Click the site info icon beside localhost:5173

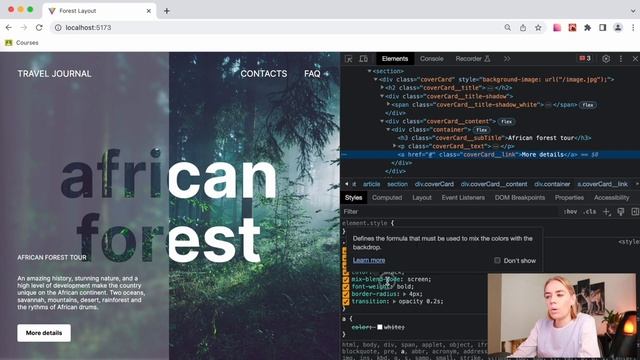(58, 27)
